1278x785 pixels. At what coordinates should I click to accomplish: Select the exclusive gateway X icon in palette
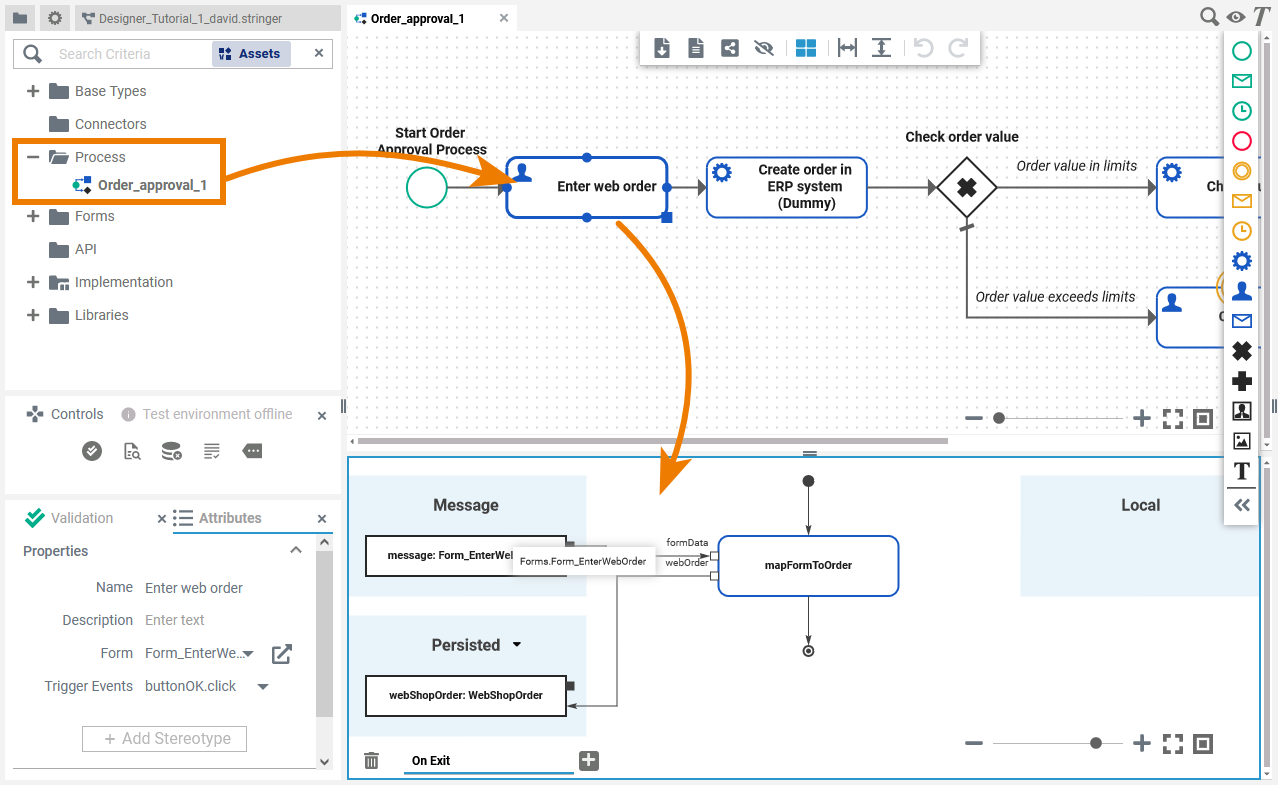click(x=1241, y=351)
